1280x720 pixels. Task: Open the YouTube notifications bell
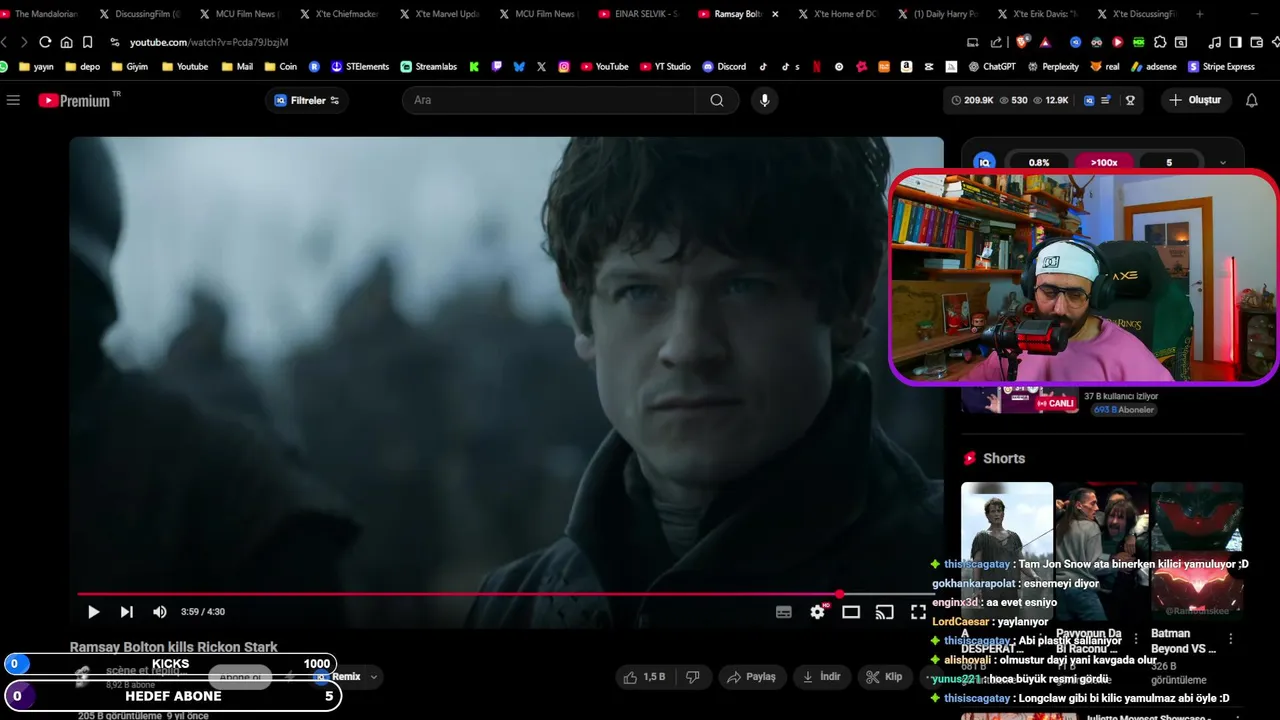click(x=1252, y=100)
